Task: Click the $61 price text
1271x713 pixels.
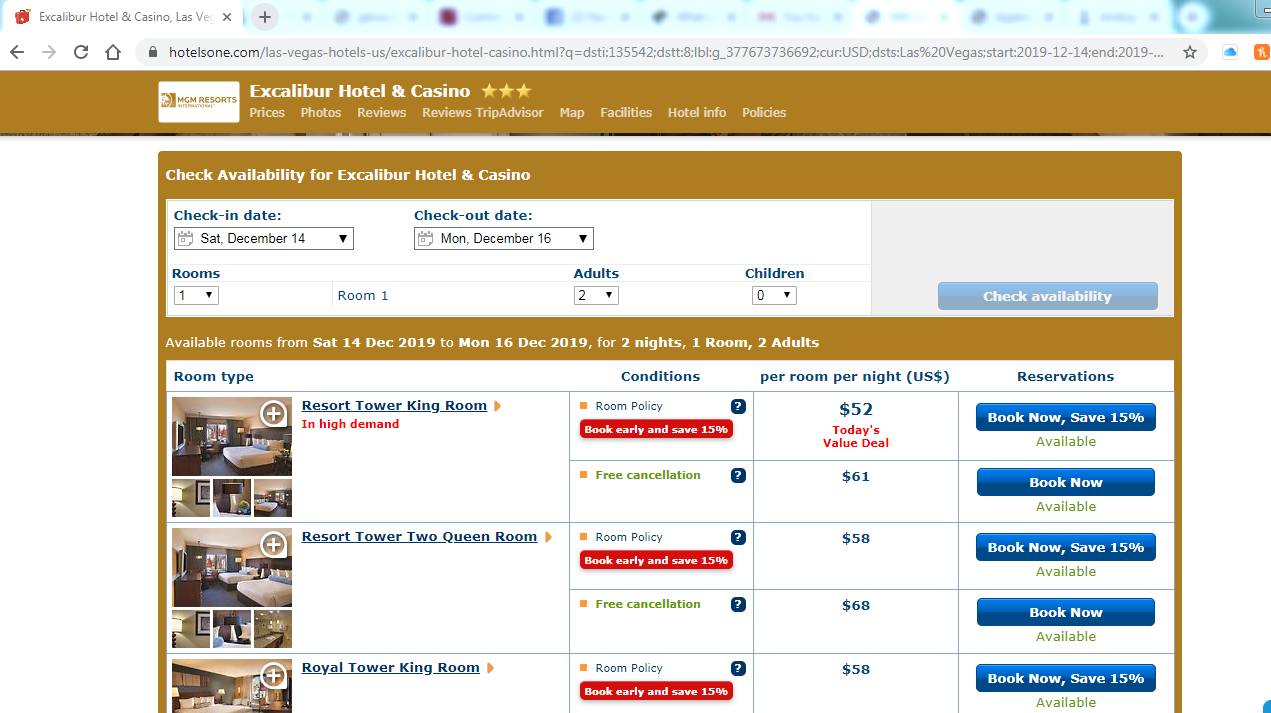Action: (856, 476)
